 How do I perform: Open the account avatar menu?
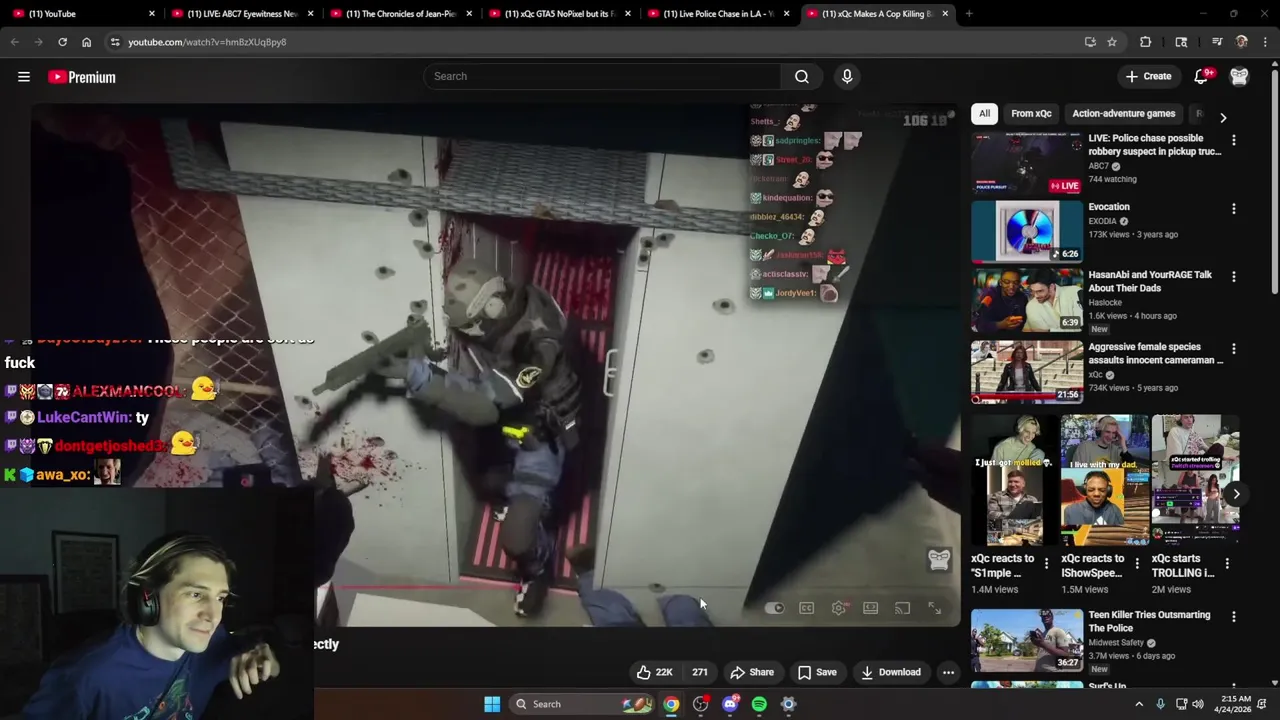[x=1239, y=76]
